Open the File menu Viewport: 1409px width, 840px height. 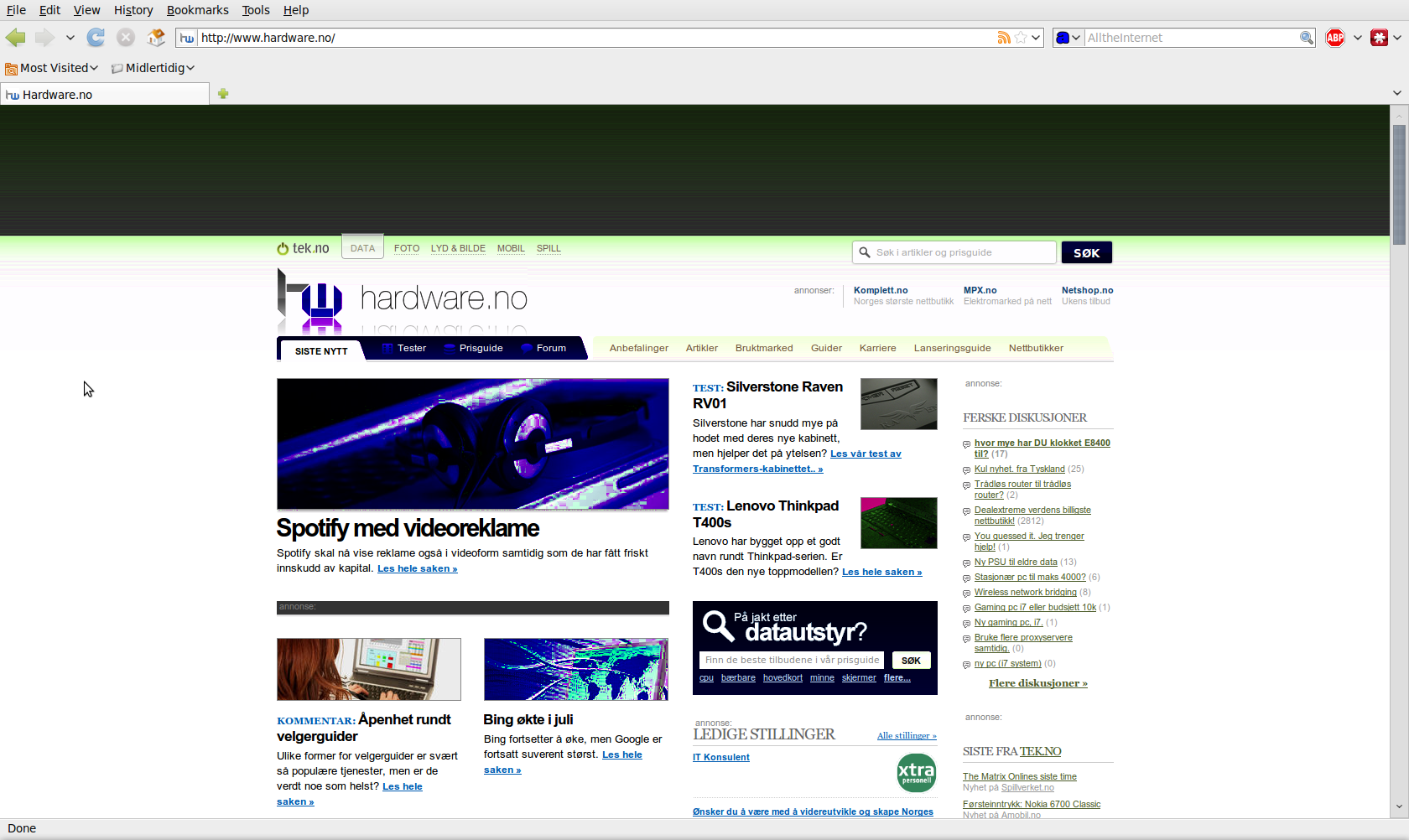coord(16,10)
